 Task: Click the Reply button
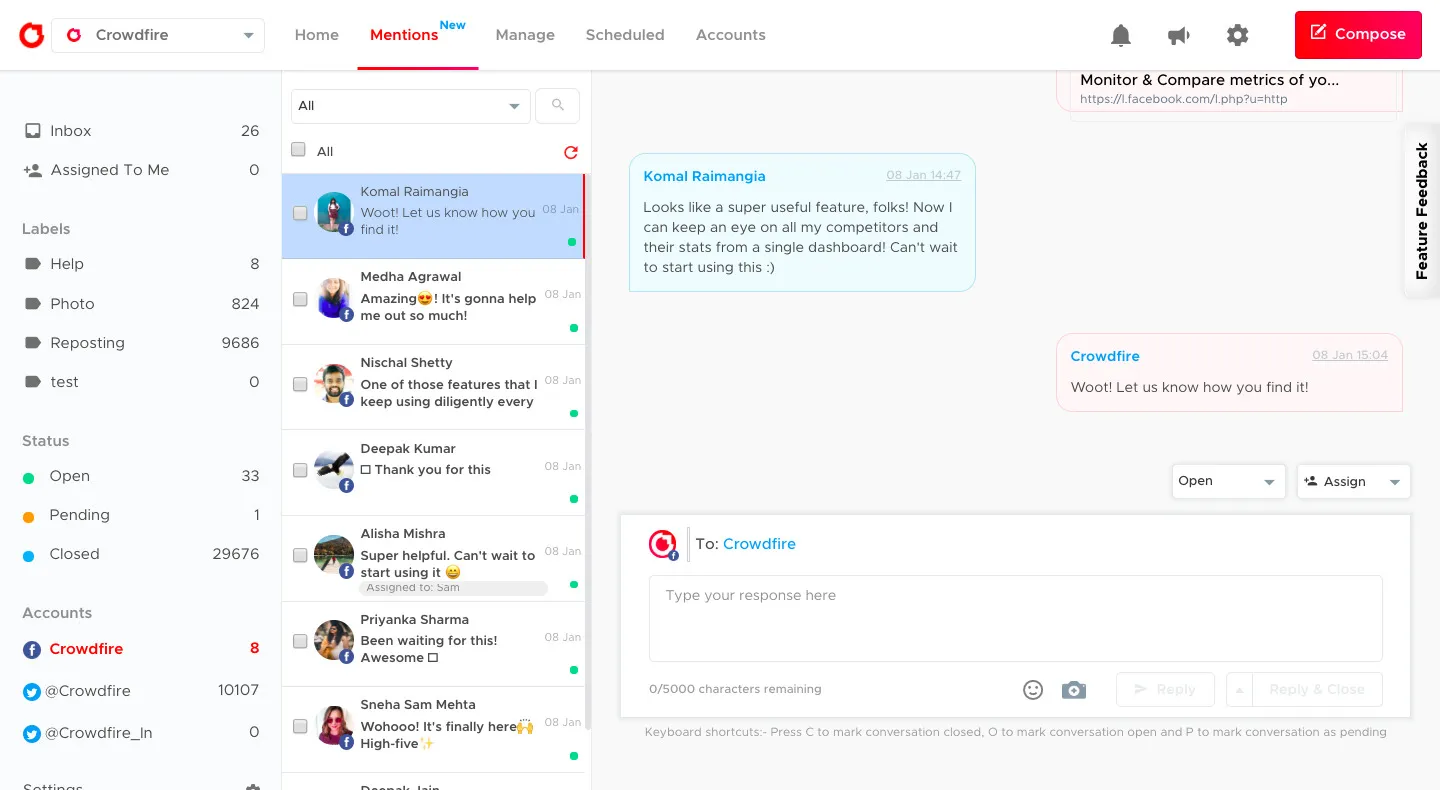pyautogui.click(x=1165, y=690)
